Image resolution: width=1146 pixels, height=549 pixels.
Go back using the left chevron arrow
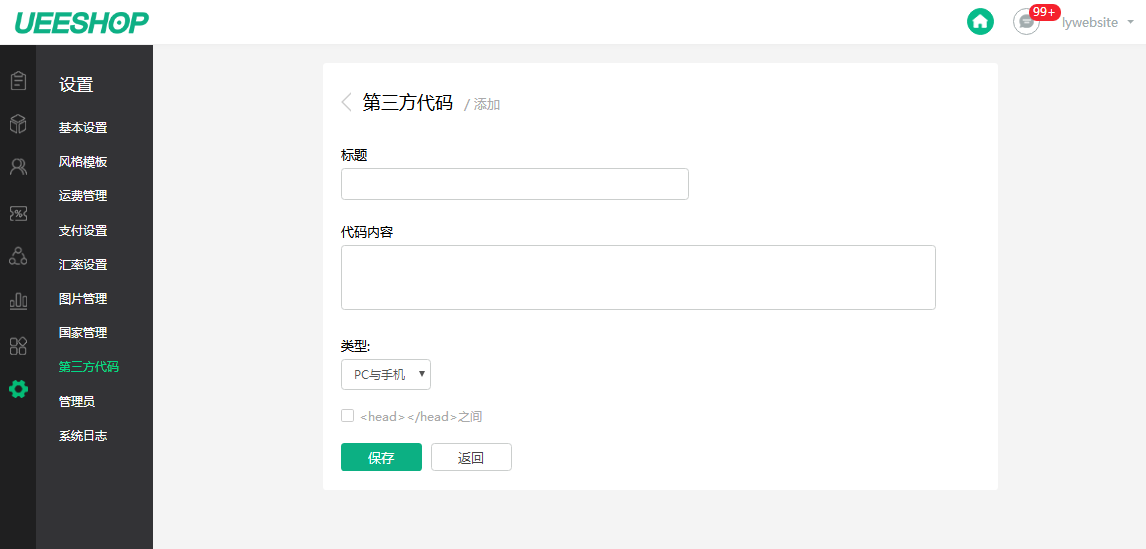(x=346, y=102)
